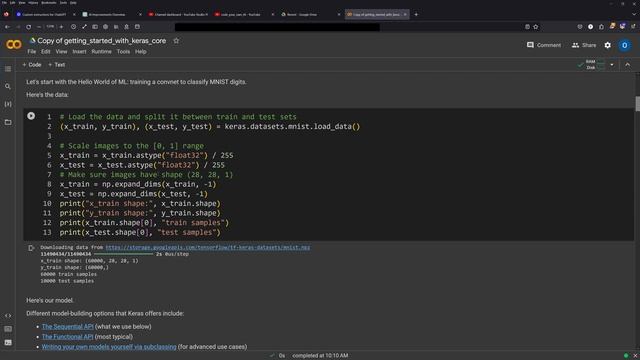
Task: Close the current Colab browser tab
Action: click(405, 14)
